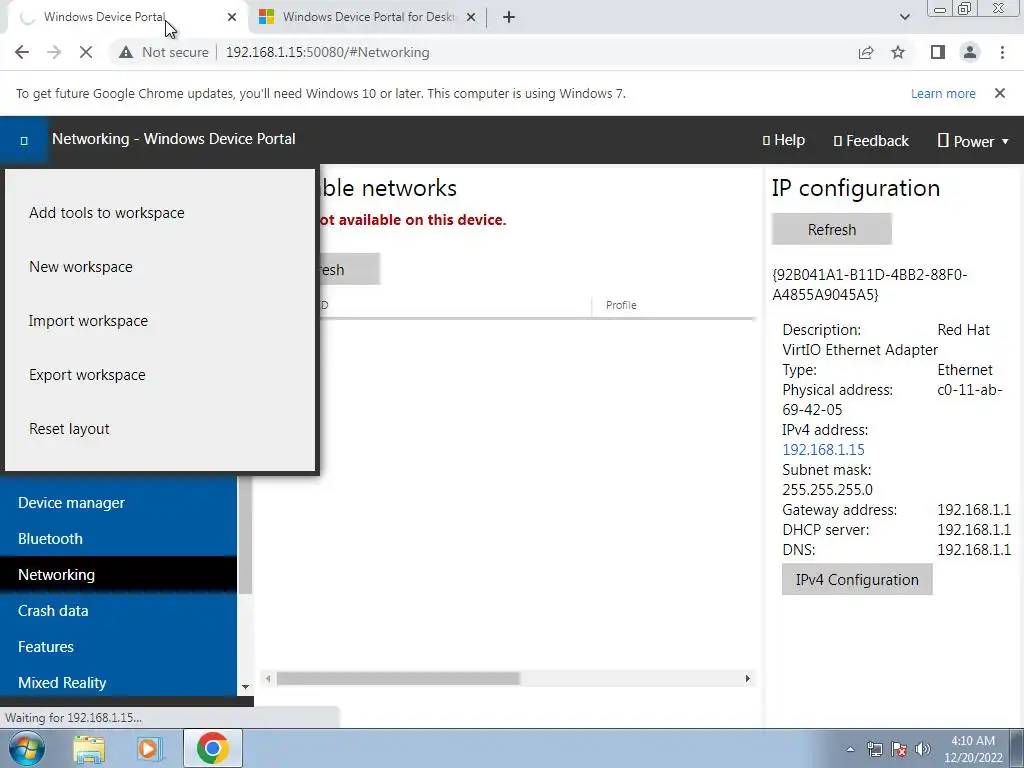Click Reset layout in the menu

point(69,429)
